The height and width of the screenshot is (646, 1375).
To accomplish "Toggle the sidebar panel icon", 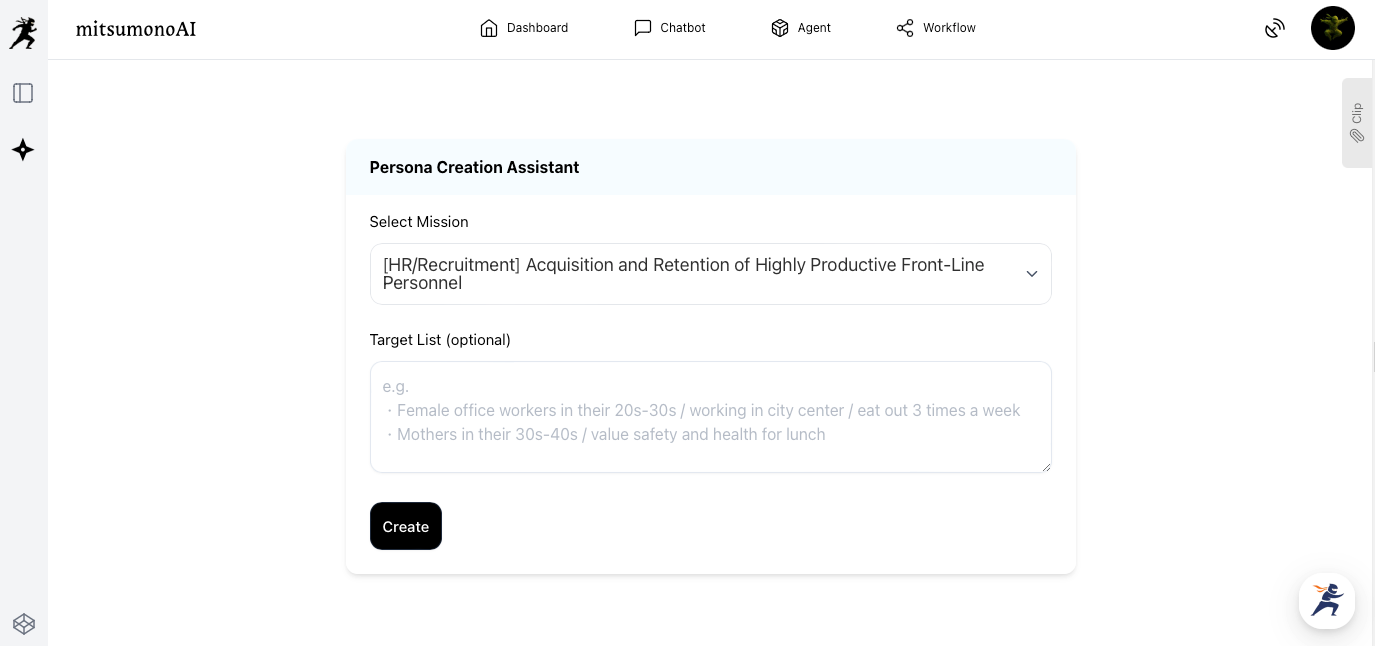I will [x=23, y=93].
